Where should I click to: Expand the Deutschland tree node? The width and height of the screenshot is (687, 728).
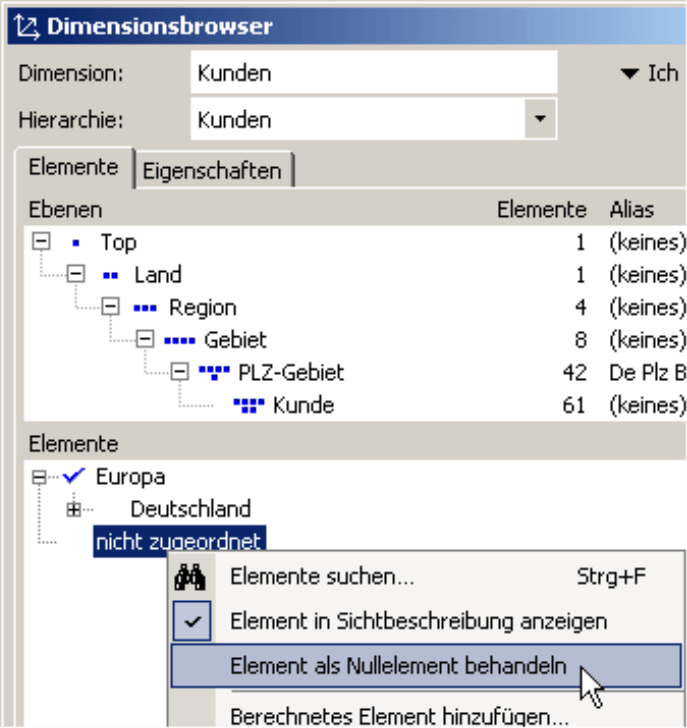(x=74, y=510)
